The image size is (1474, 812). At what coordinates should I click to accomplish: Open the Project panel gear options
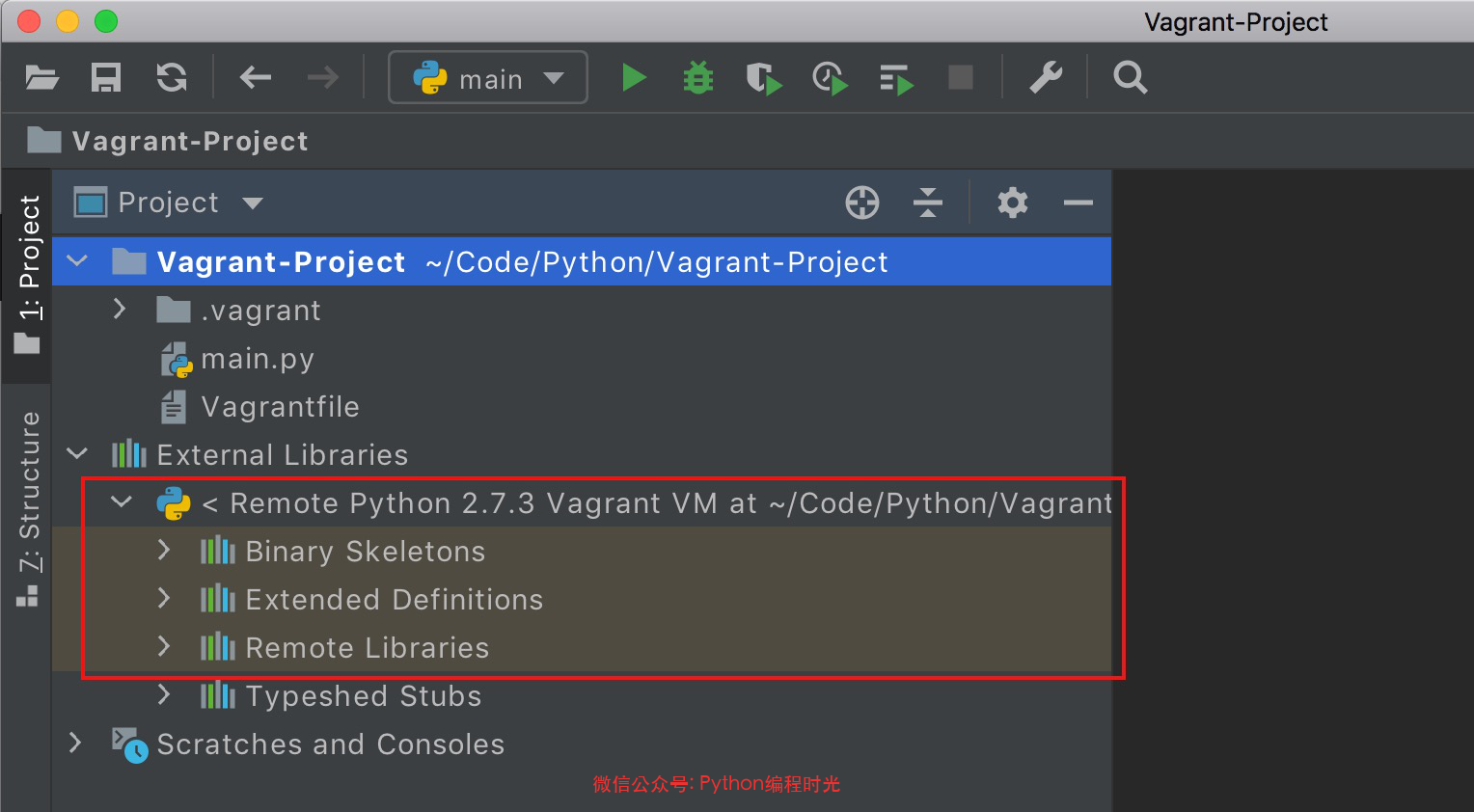[x=1012, y=203]
